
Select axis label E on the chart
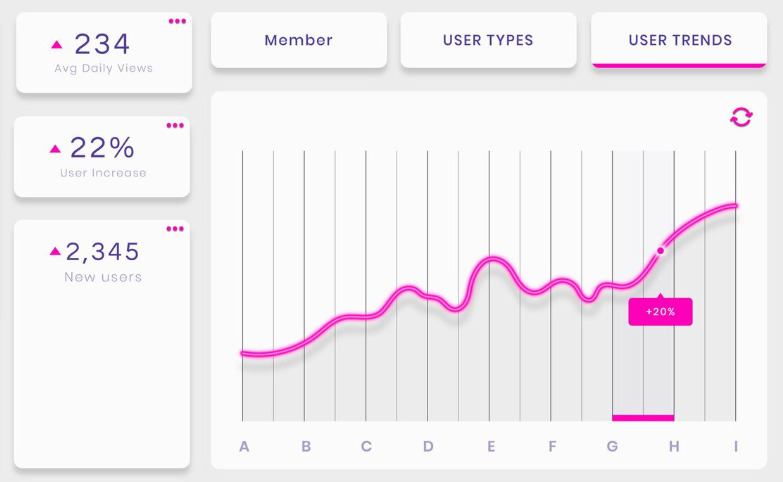491,446
